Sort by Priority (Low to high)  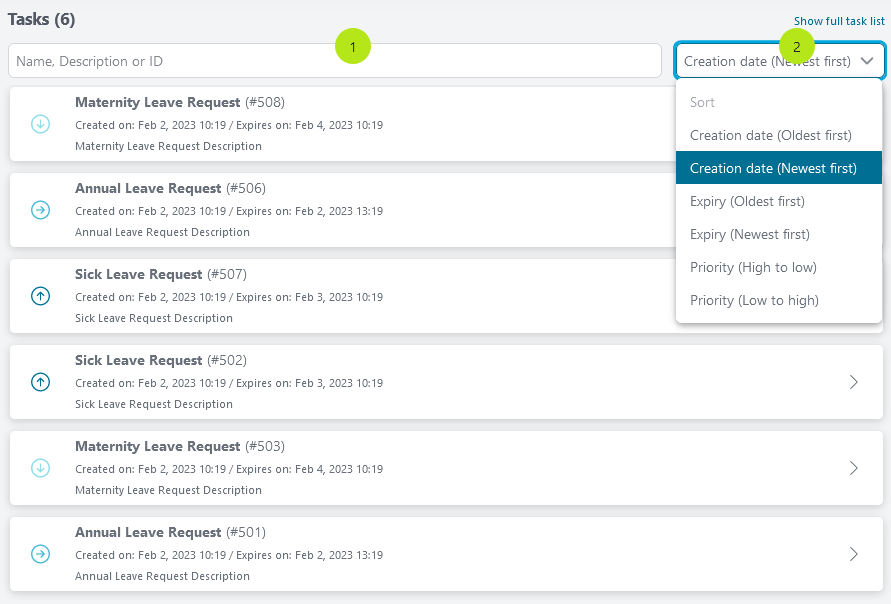[x=778, y=300]
